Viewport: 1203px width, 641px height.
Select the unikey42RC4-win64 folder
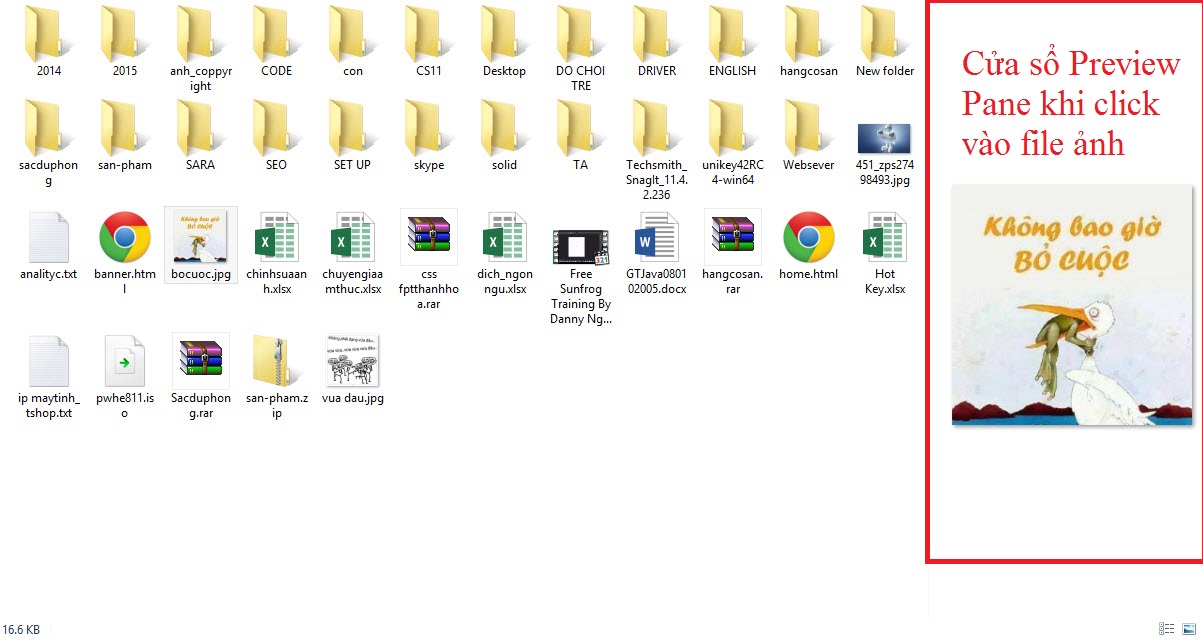732,143
